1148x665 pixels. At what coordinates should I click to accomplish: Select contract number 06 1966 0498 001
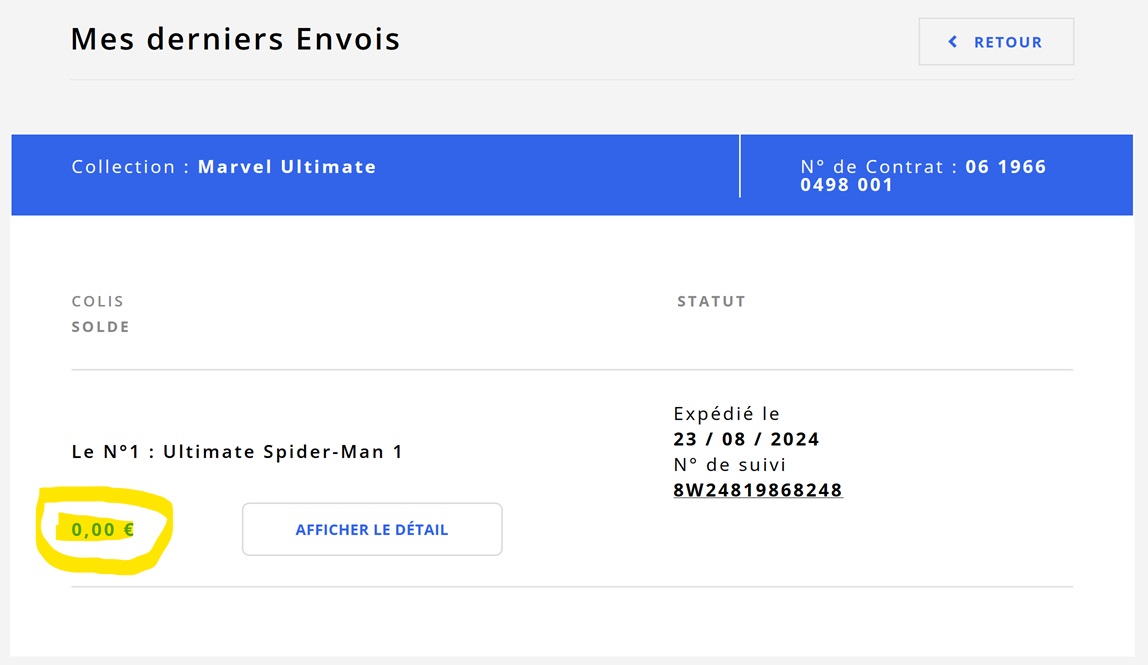coord(923,176)
